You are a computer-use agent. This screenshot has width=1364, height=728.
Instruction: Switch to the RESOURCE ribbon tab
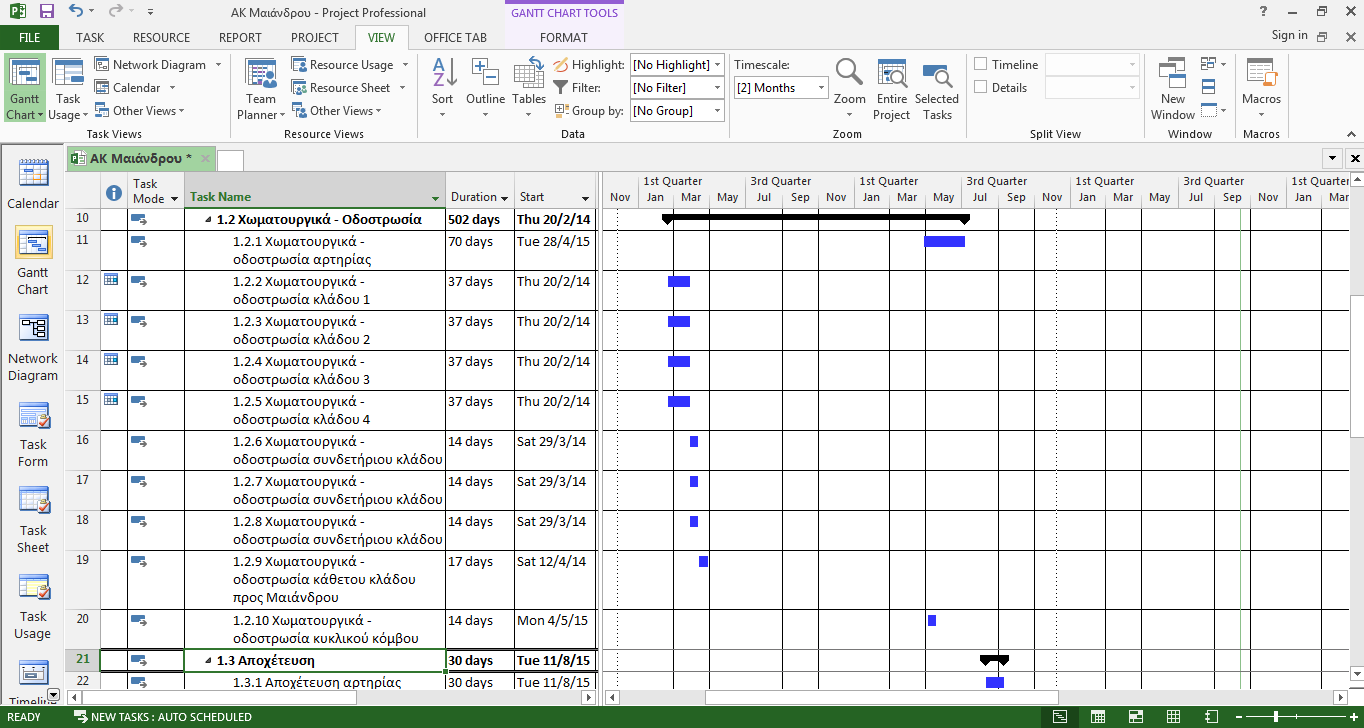161,37
